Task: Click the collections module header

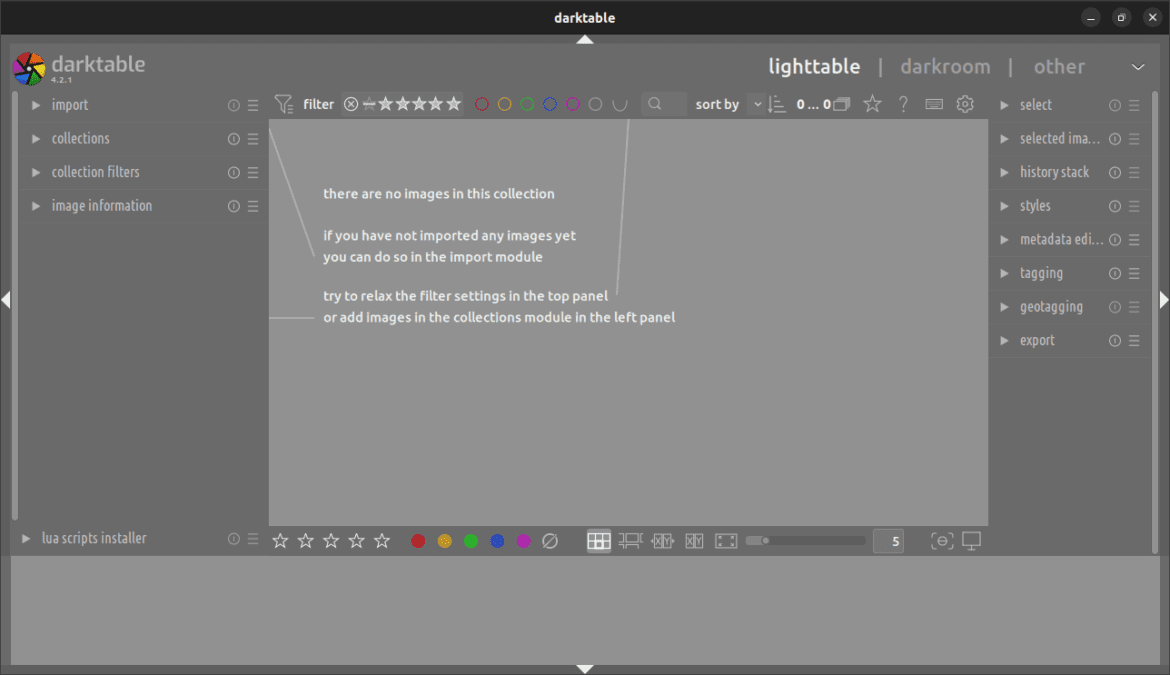Action: (x=80, y=138)
